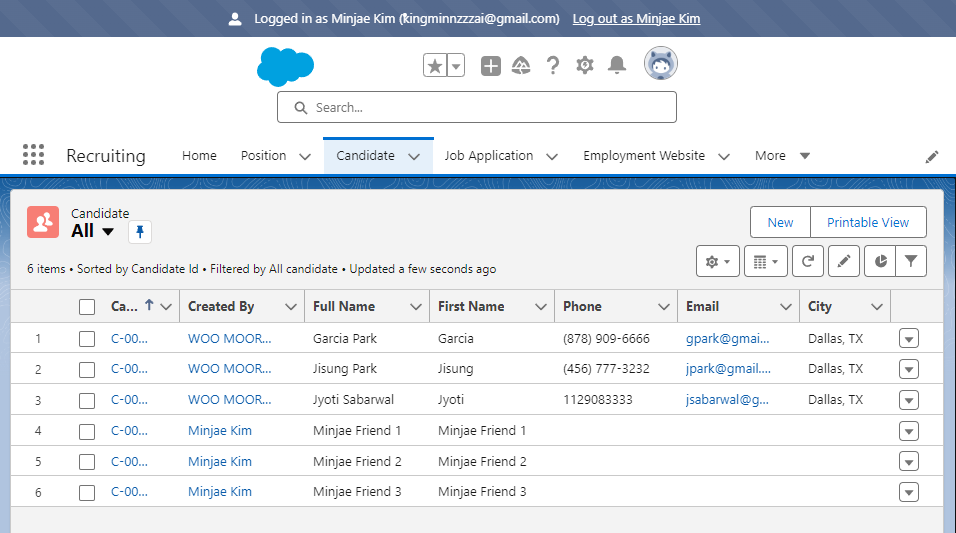Toggle the select-all rows checkbox
This screenshot has width=956, height=533.
pyautogui.click(x=87, y=307)
